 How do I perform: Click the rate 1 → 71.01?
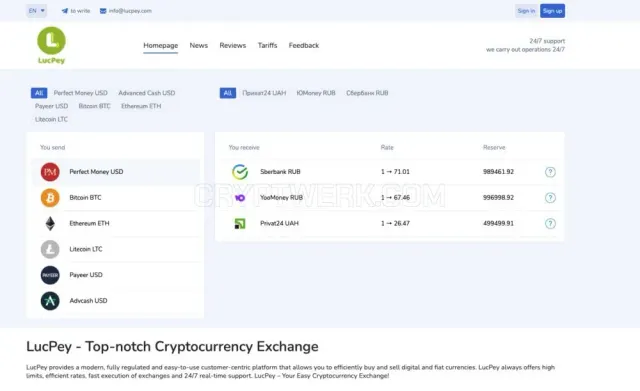[395, 172]
